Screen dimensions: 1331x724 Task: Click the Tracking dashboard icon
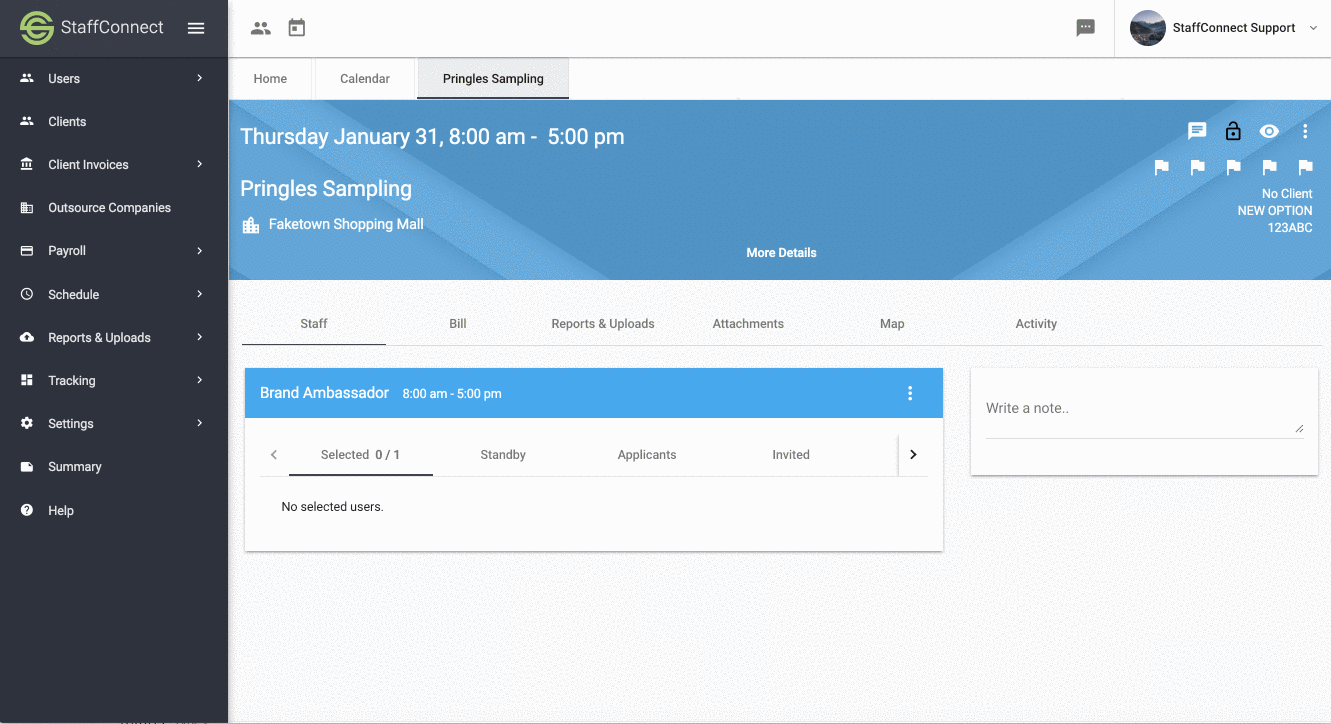coord(27,380)
